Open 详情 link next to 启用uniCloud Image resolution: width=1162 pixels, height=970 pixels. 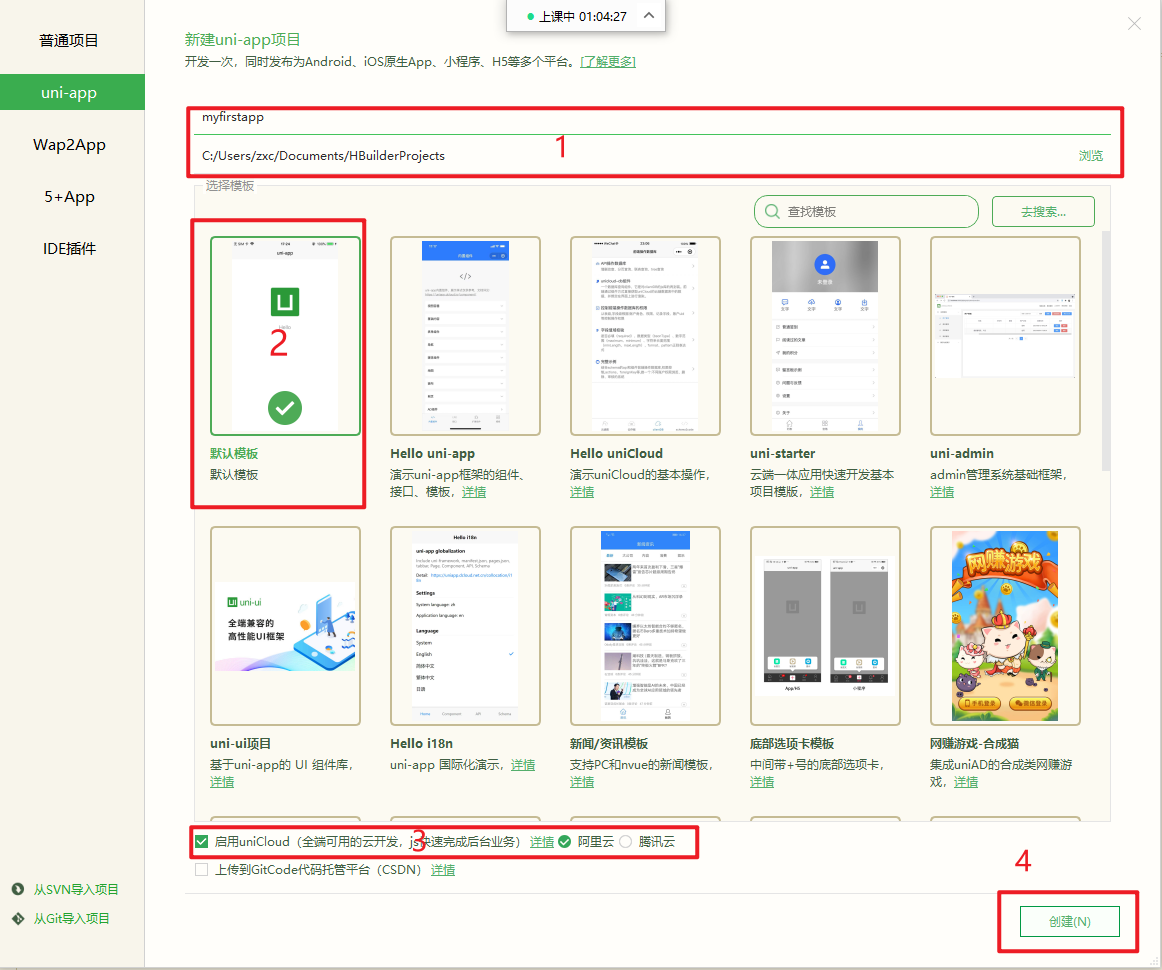(x=542, y=842)
